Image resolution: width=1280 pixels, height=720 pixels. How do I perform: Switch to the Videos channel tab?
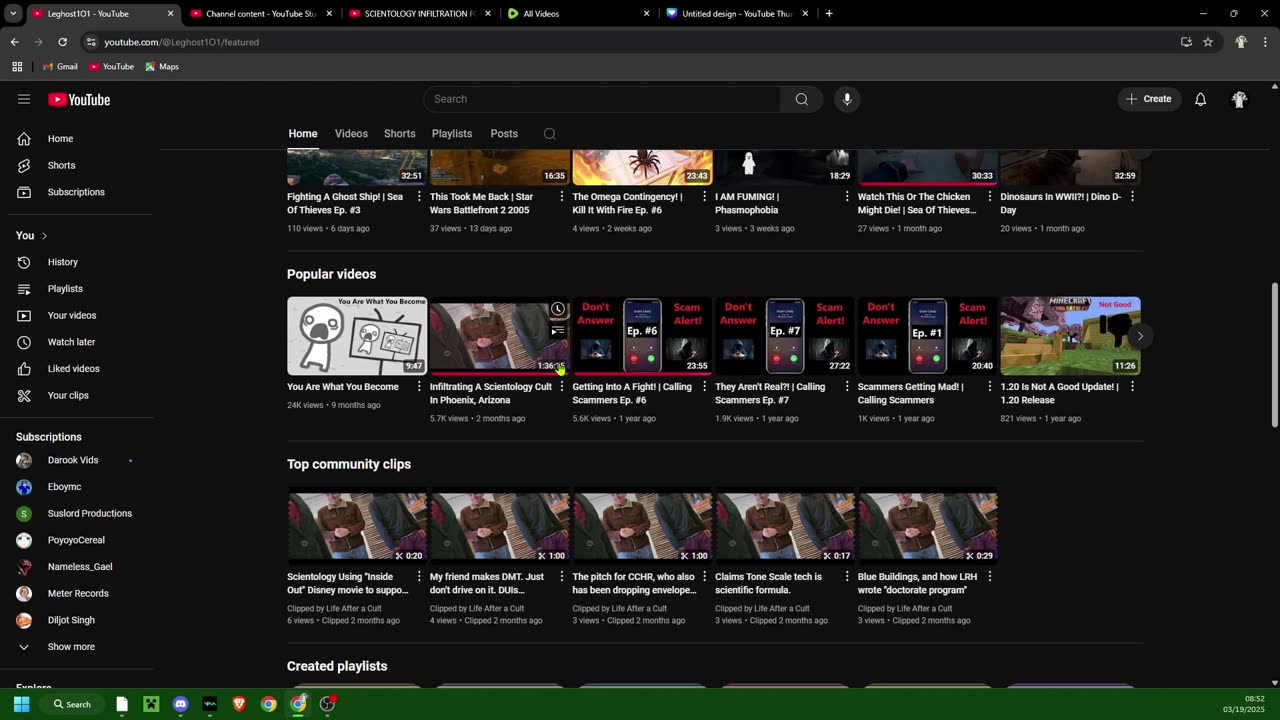(351, 134)
